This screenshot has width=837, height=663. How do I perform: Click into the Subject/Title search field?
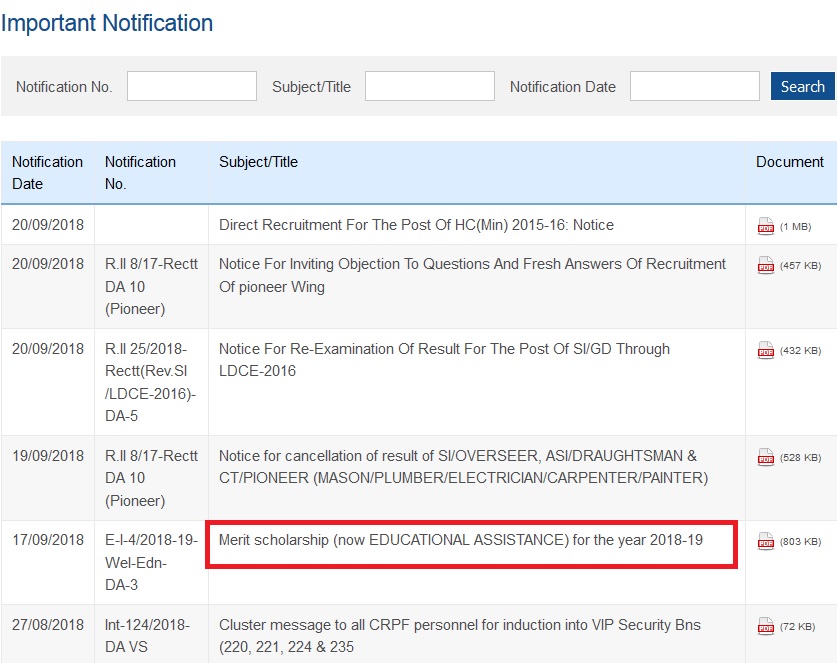coord(430,86)
